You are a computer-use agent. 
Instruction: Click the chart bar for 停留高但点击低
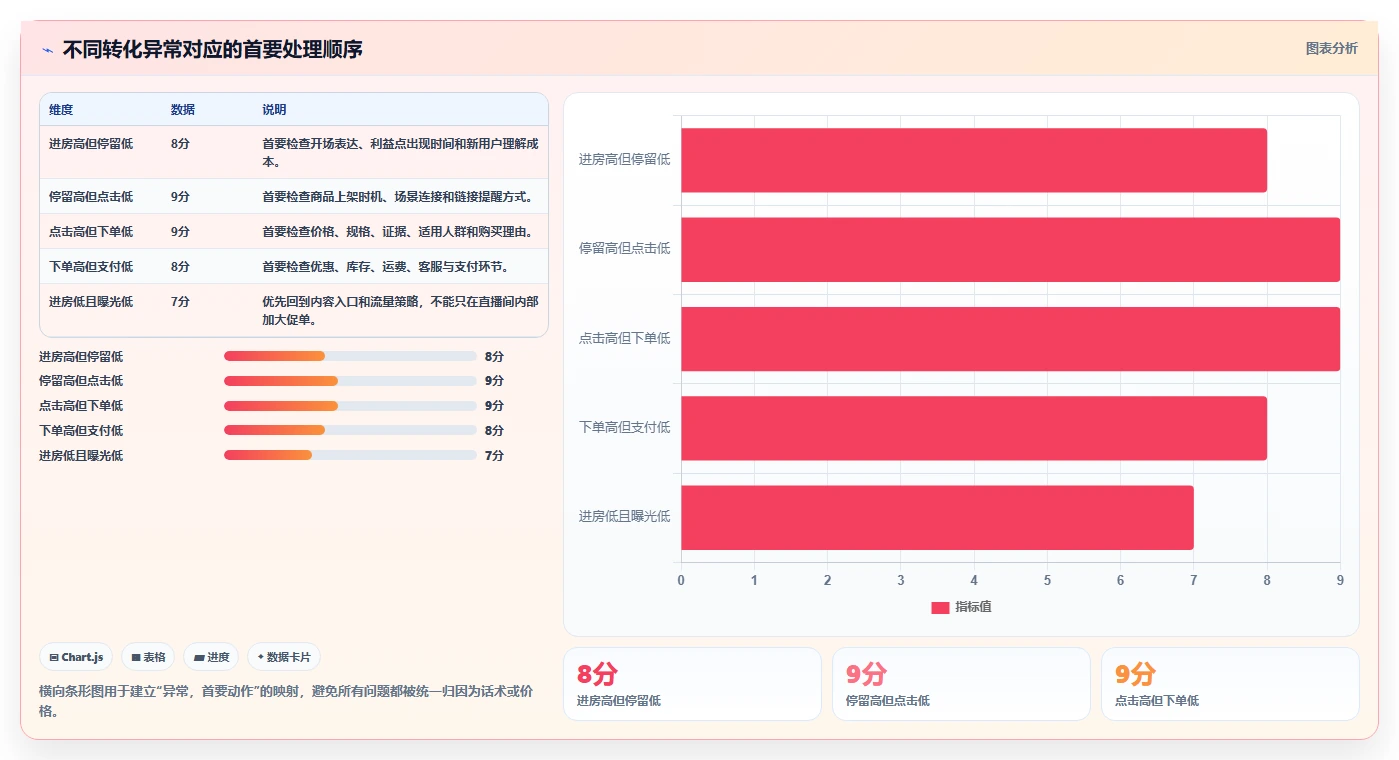[x=1010, y=249]
